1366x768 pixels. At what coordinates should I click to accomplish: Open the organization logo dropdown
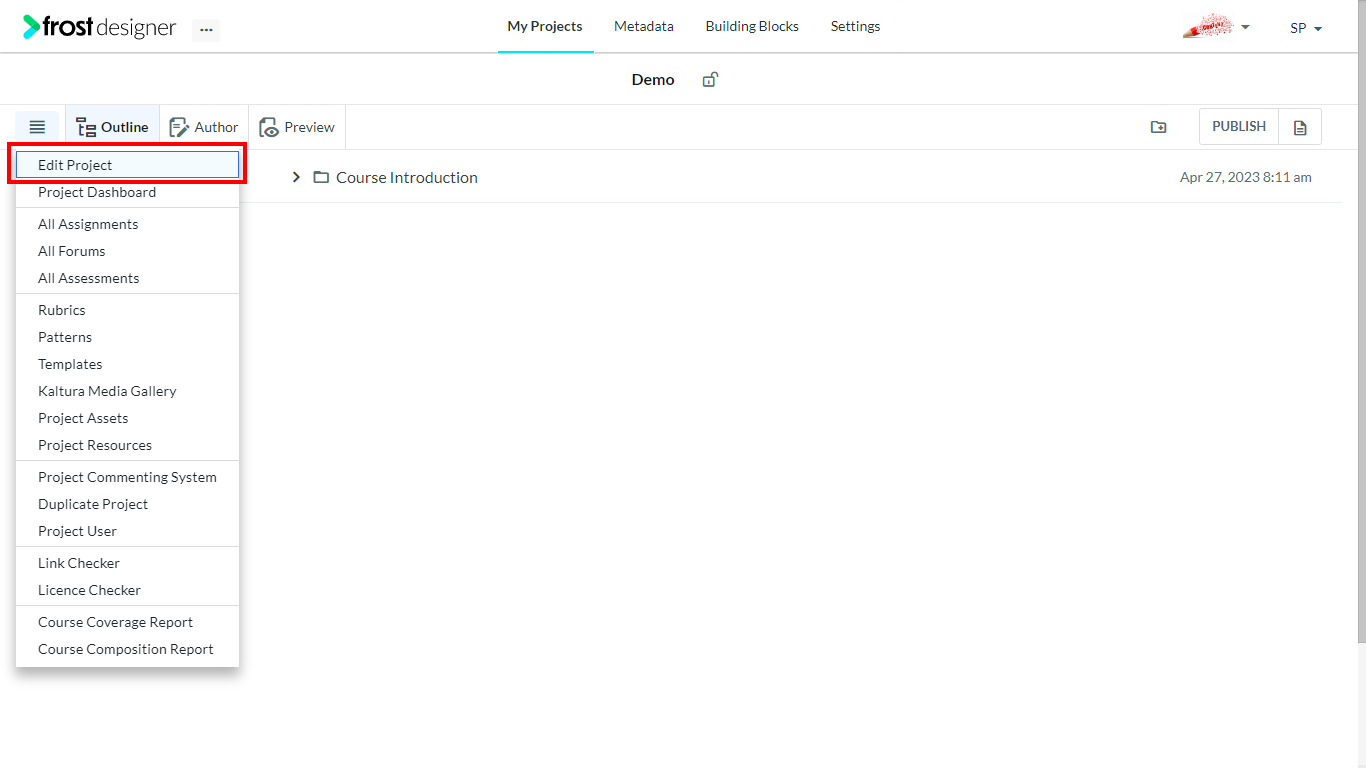click(x=1216, y=27)
